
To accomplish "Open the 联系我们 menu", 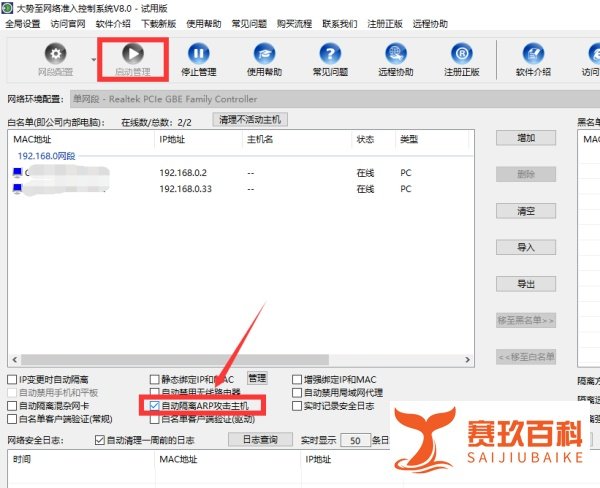I will click(x=339, y=24).
